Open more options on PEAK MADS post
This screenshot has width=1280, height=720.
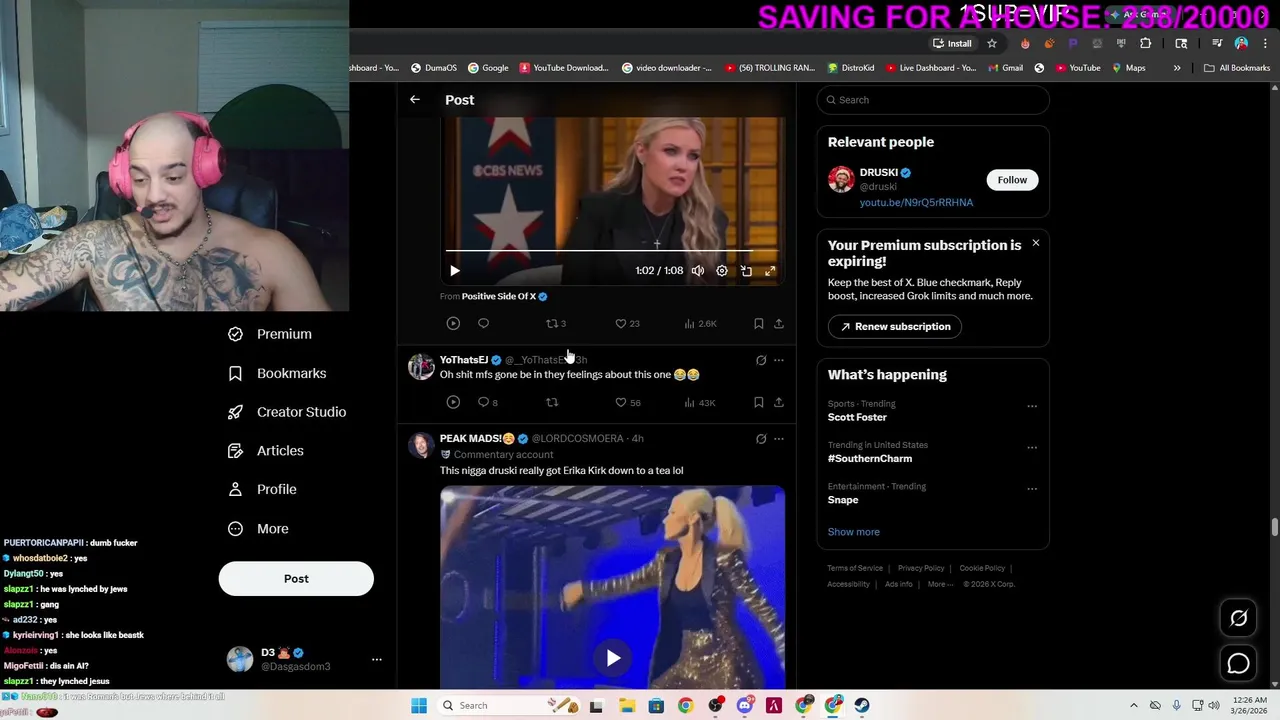779,439
